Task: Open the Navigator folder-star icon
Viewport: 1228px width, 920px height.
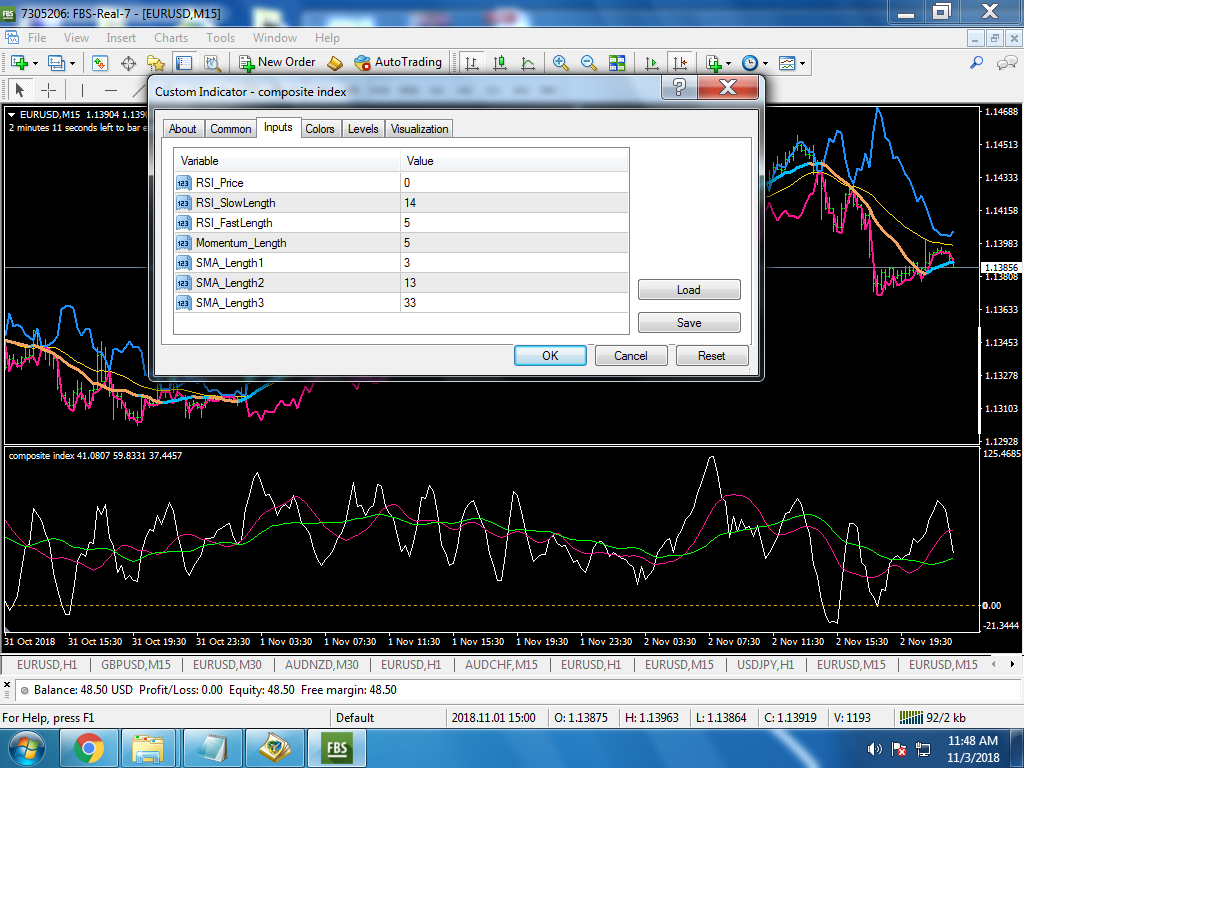Action: (156, 63)
